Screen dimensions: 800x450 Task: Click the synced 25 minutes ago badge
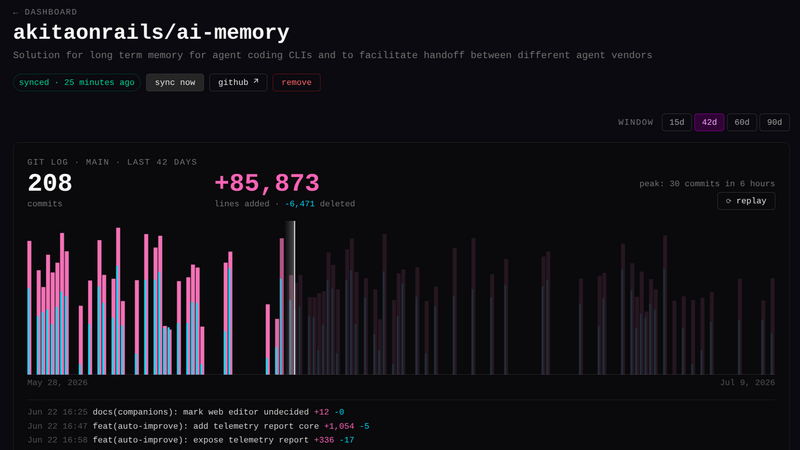[x=77, y=82]
